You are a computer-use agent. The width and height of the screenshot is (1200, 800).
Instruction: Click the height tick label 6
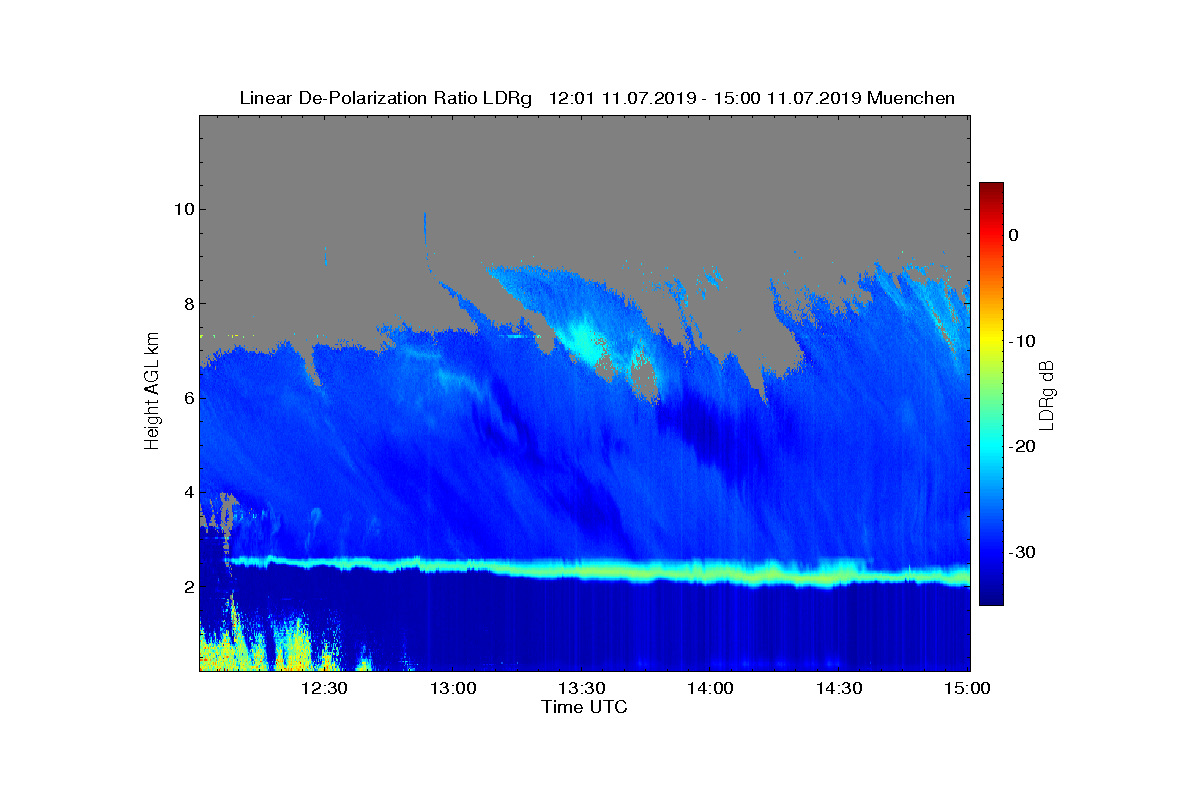[x=188, y=398]
